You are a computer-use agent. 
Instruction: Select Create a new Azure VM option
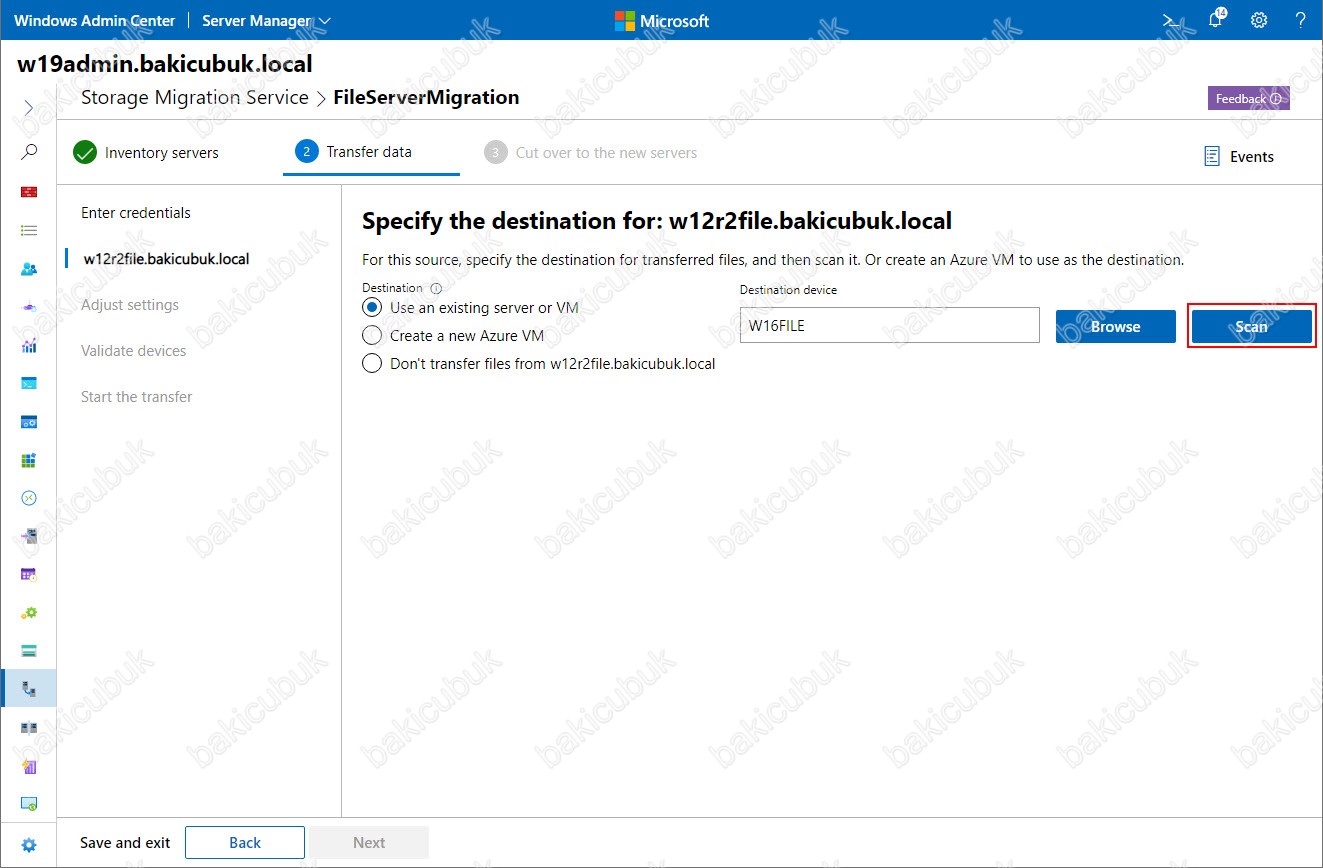coord(372,336)
